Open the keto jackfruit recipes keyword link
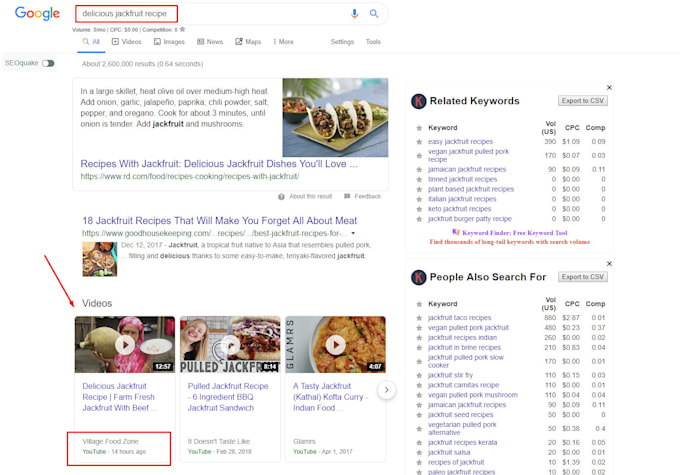Image resolution: width=680 pixels, height=475 pixels. pyautogui.click(x=461, y=209)
